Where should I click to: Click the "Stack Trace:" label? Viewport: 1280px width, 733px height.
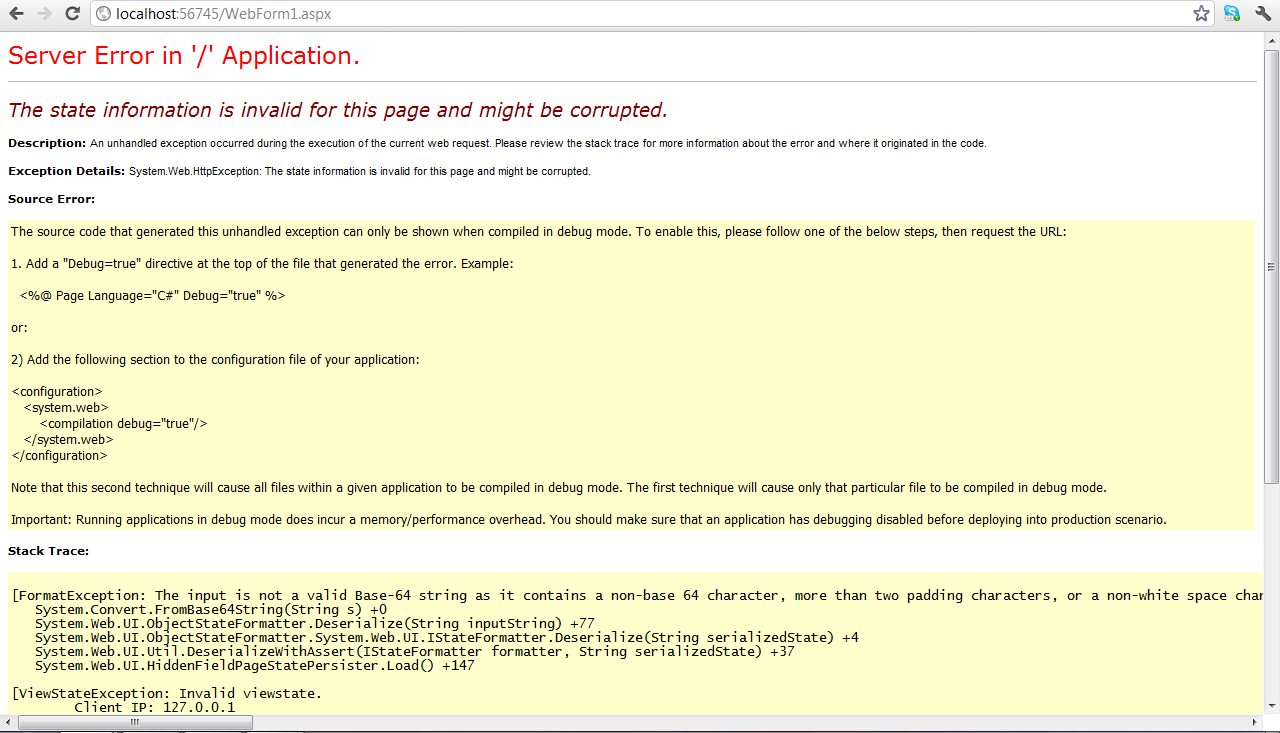[x=49, y=551]
